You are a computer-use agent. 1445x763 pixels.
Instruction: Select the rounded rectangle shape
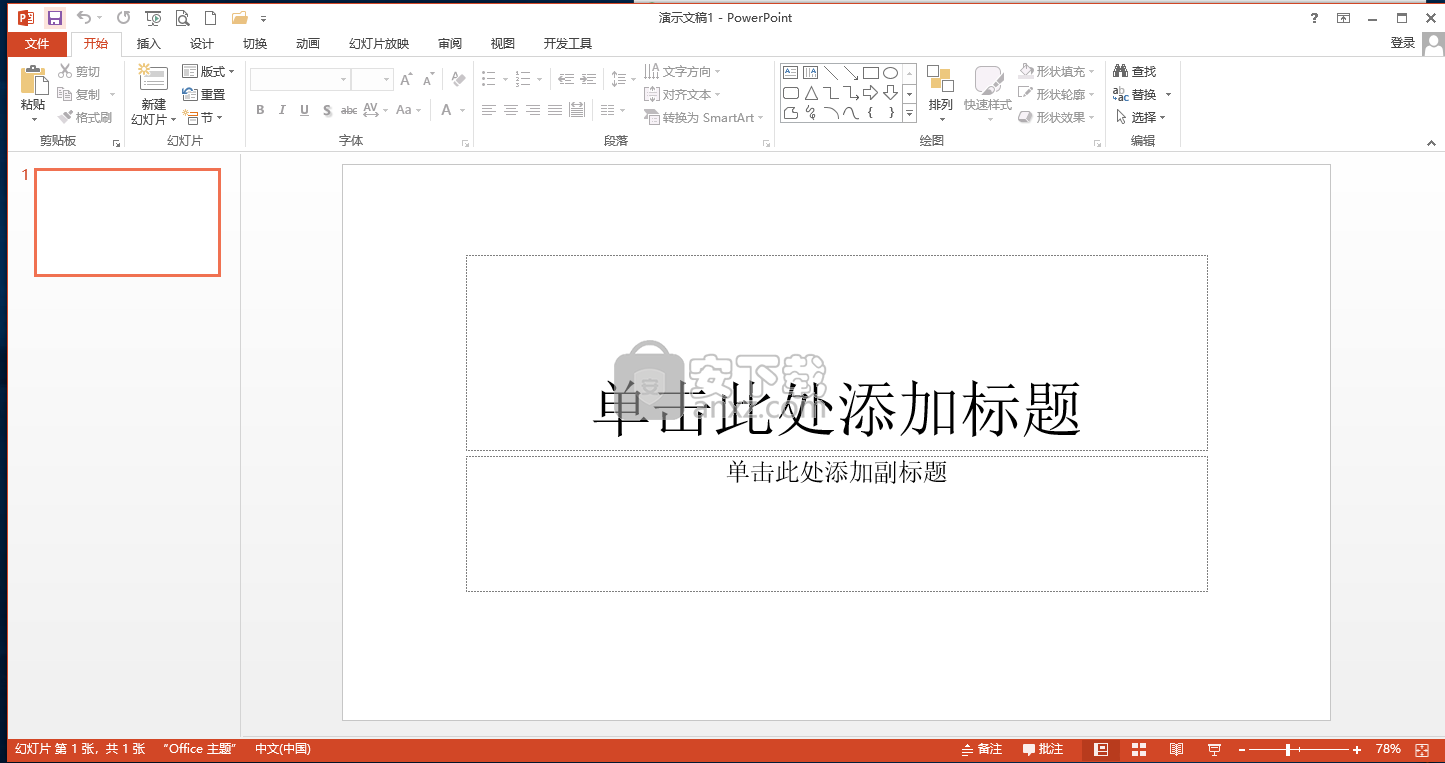point(790,93)
